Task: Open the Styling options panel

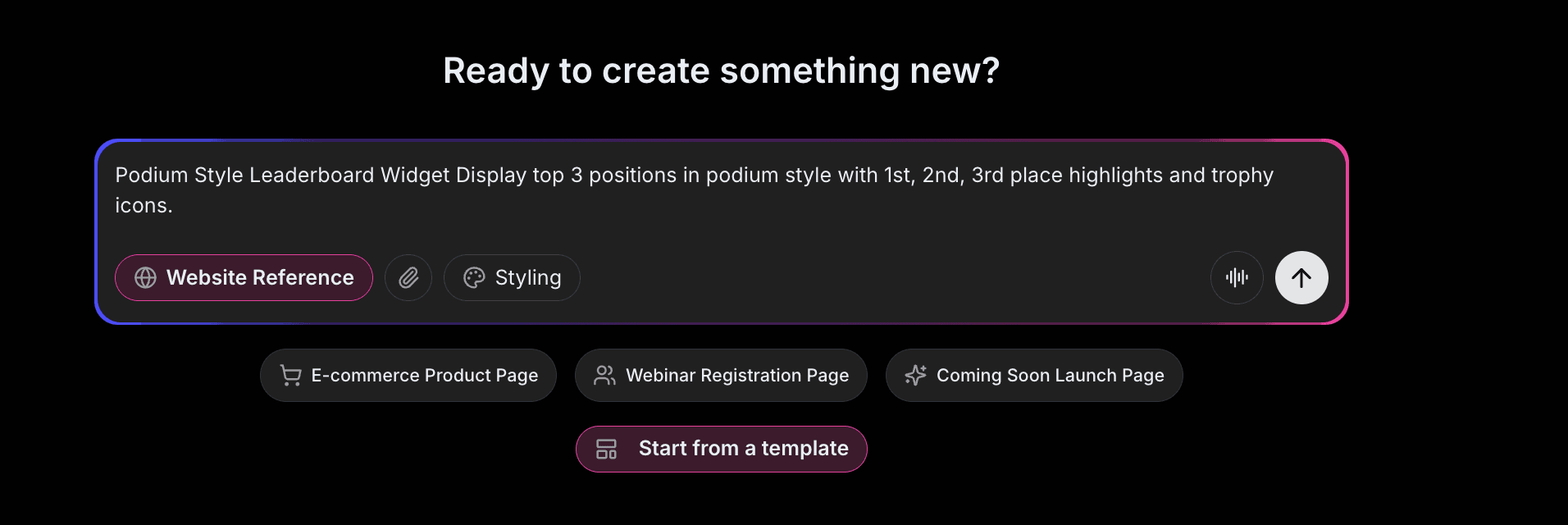Action: [511, 277]
